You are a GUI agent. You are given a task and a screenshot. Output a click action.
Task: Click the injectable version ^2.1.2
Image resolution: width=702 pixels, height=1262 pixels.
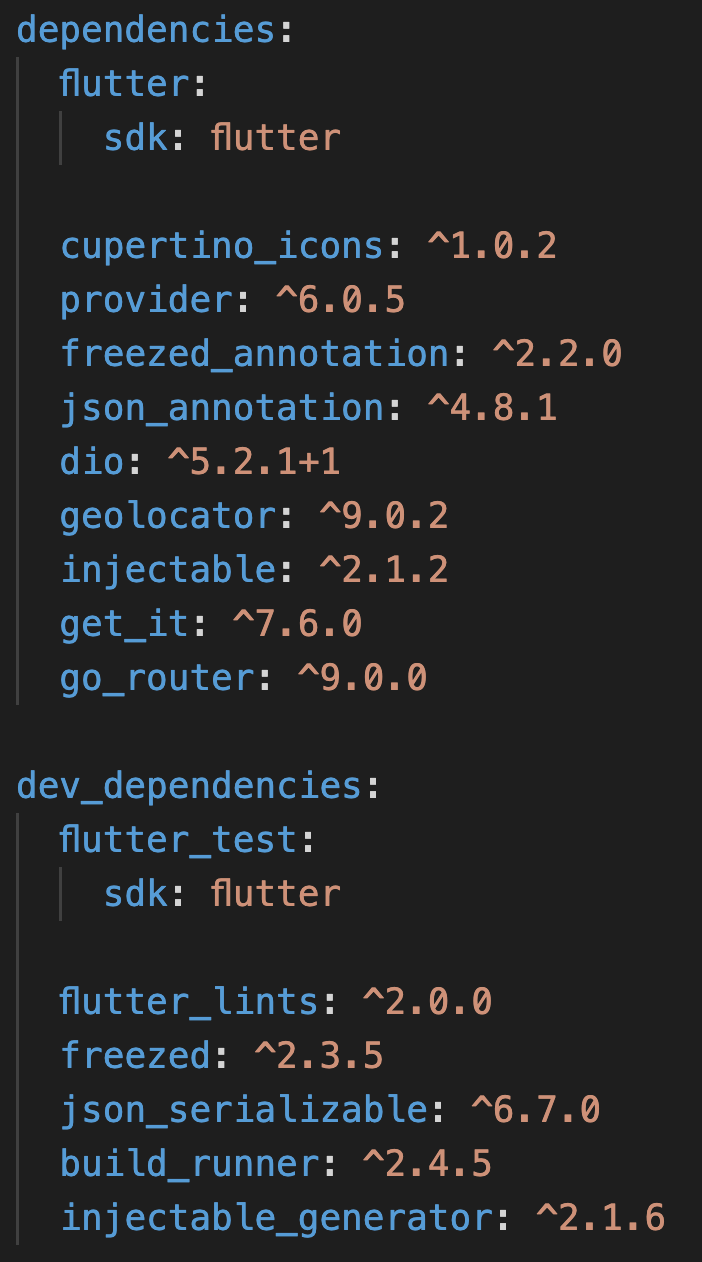click(383, 570)
